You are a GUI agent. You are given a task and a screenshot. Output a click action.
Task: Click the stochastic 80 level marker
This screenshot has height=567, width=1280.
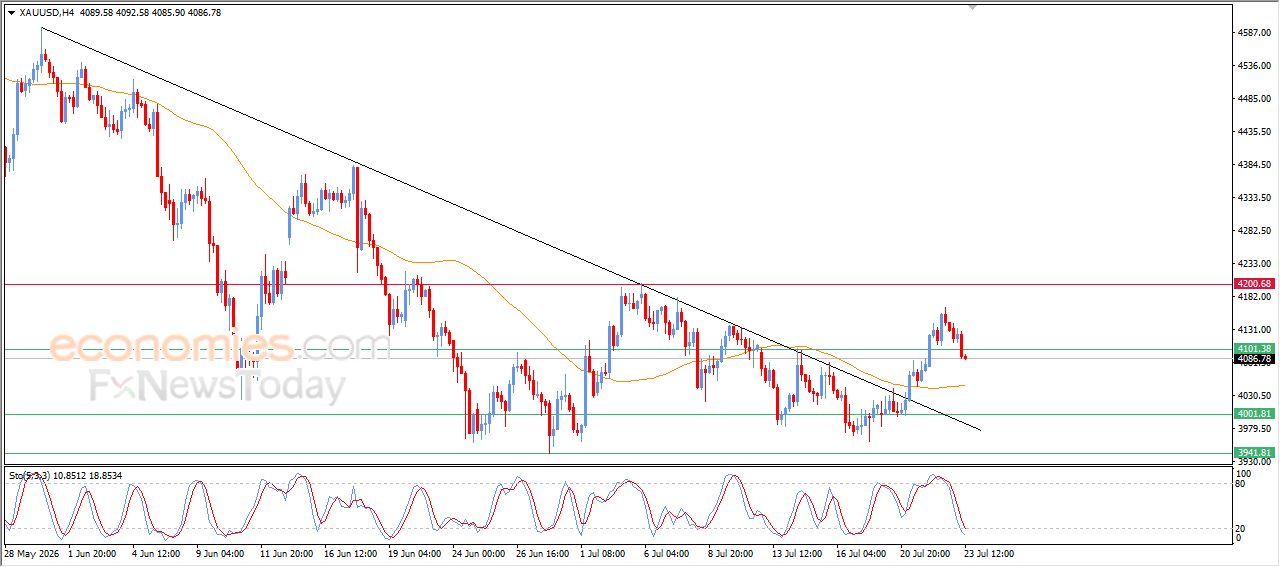tap(1241, 484)
